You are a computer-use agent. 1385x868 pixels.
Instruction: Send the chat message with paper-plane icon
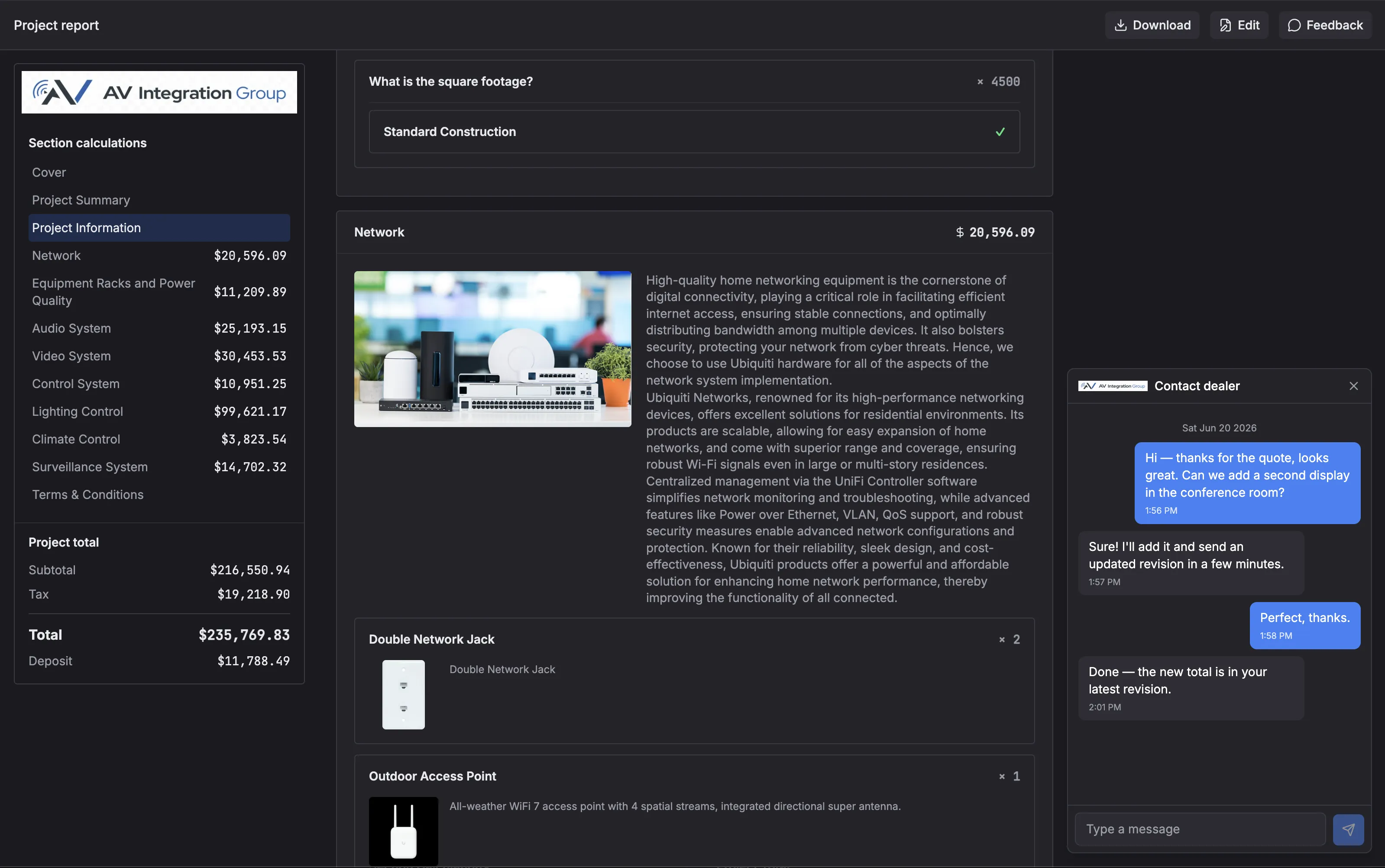coord(1348,829)
